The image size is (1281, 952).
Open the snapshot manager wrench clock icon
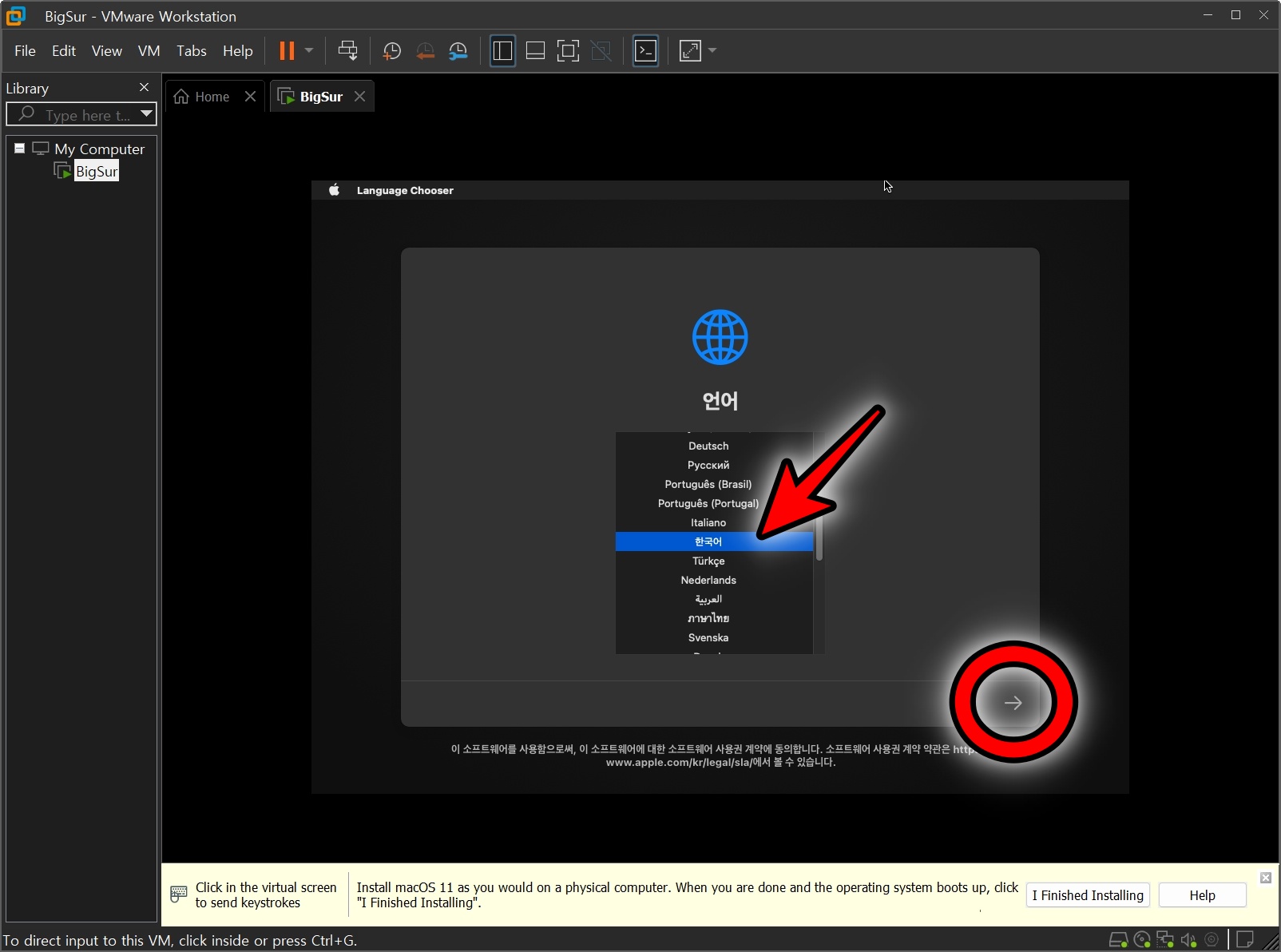pos(458,51)
